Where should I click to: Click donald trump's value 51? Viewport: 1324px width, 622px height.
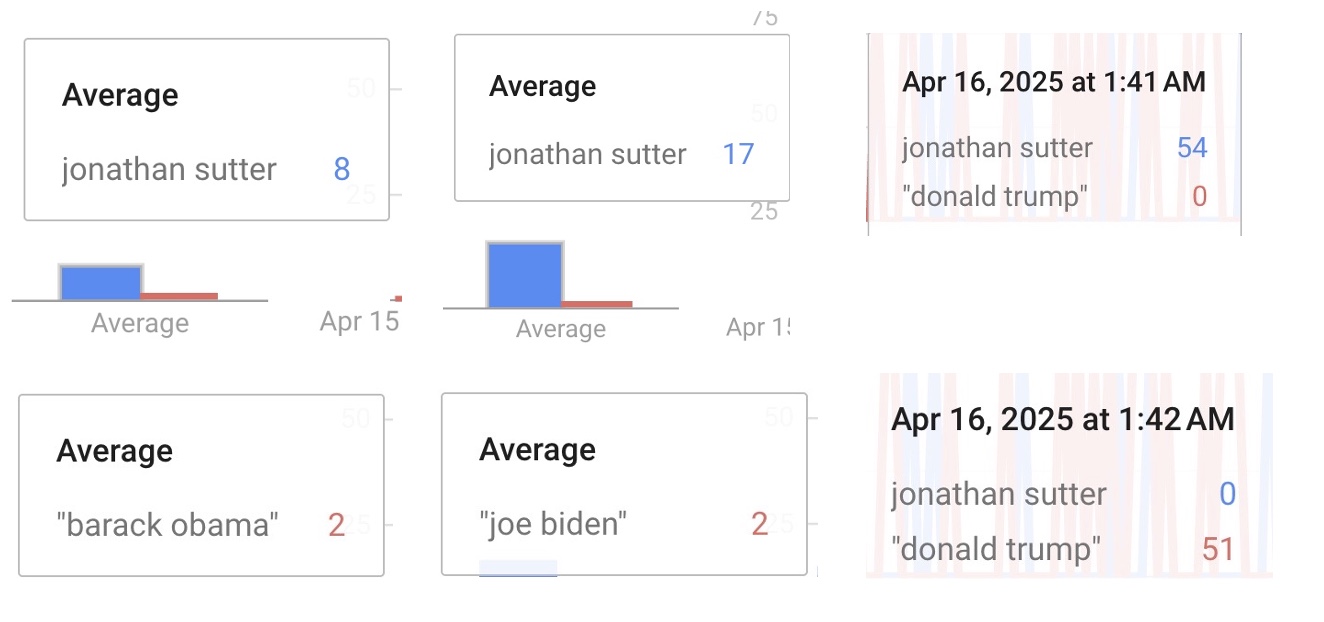(x=1218, y=549)
